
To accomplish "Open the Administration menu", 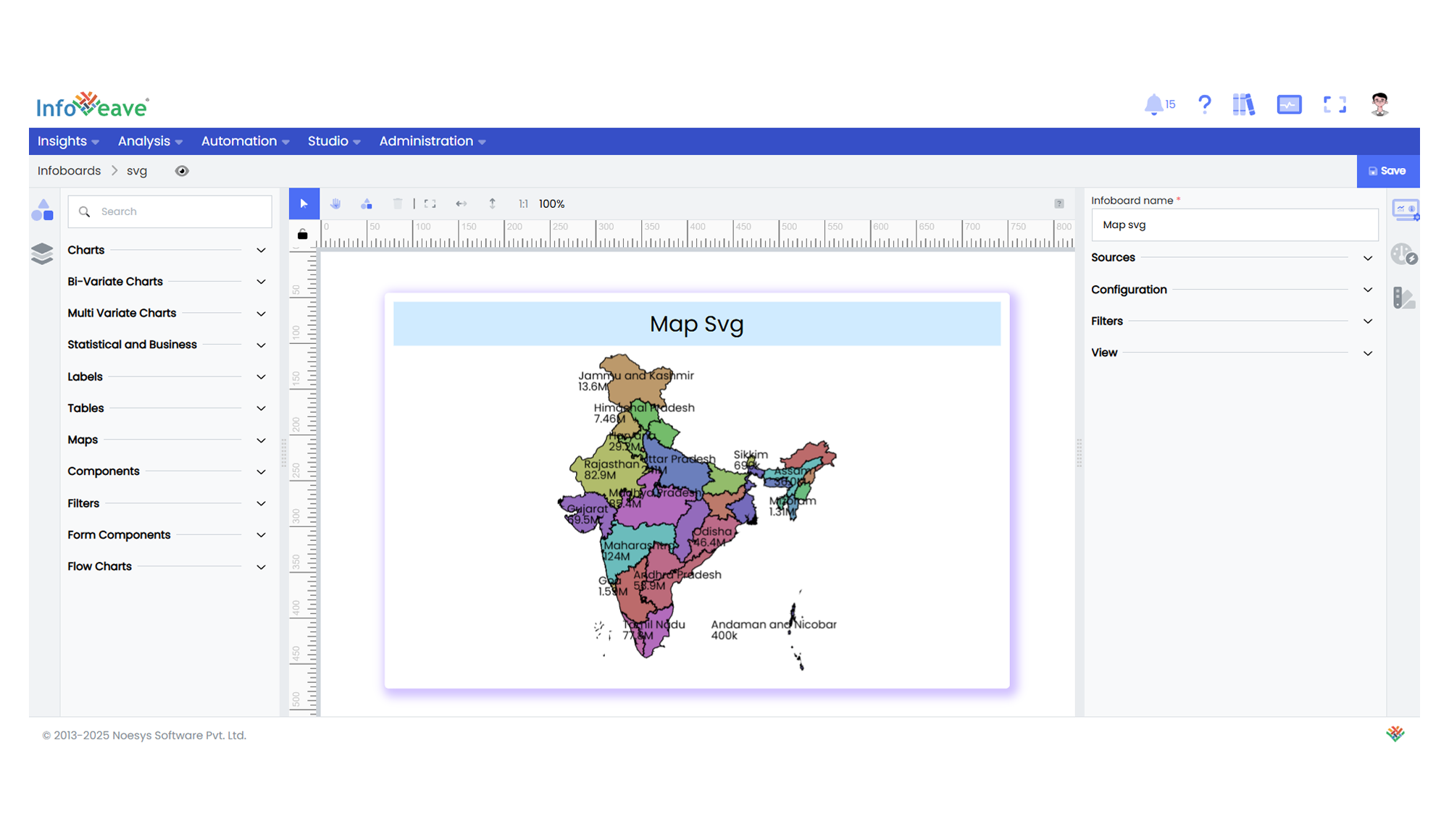I will coord(433,141).
